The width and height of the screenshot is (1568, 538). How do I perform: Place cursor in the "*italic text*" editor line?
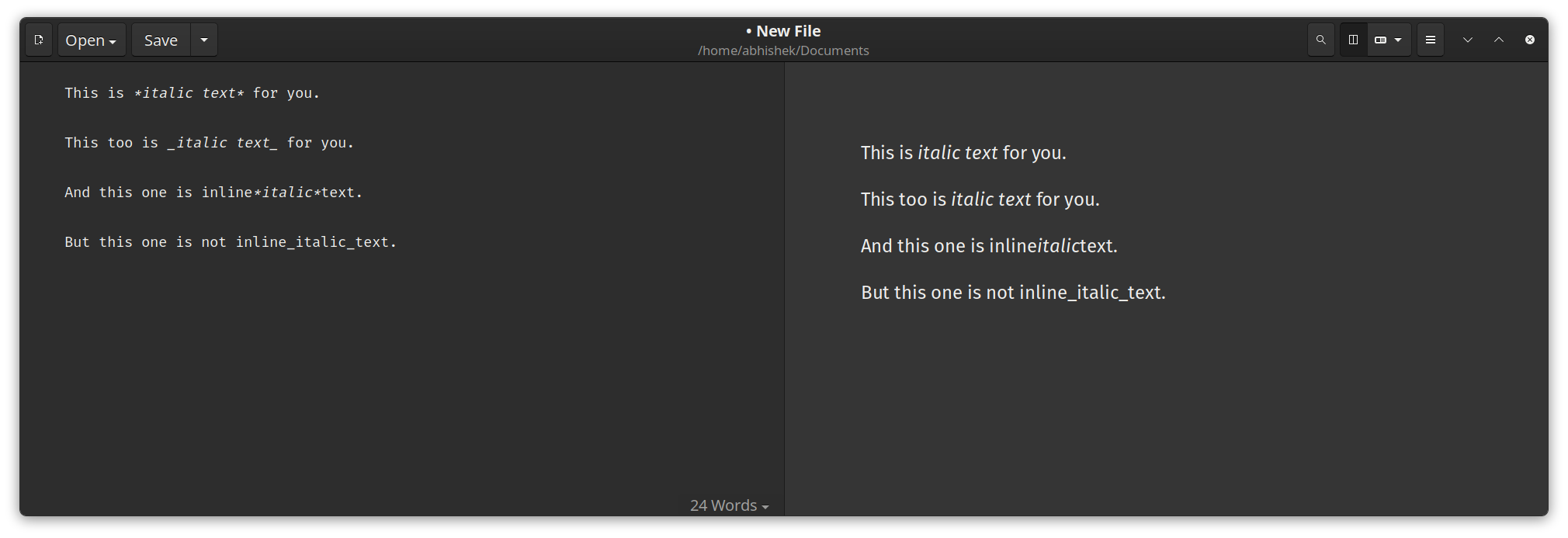pos(192,93)
